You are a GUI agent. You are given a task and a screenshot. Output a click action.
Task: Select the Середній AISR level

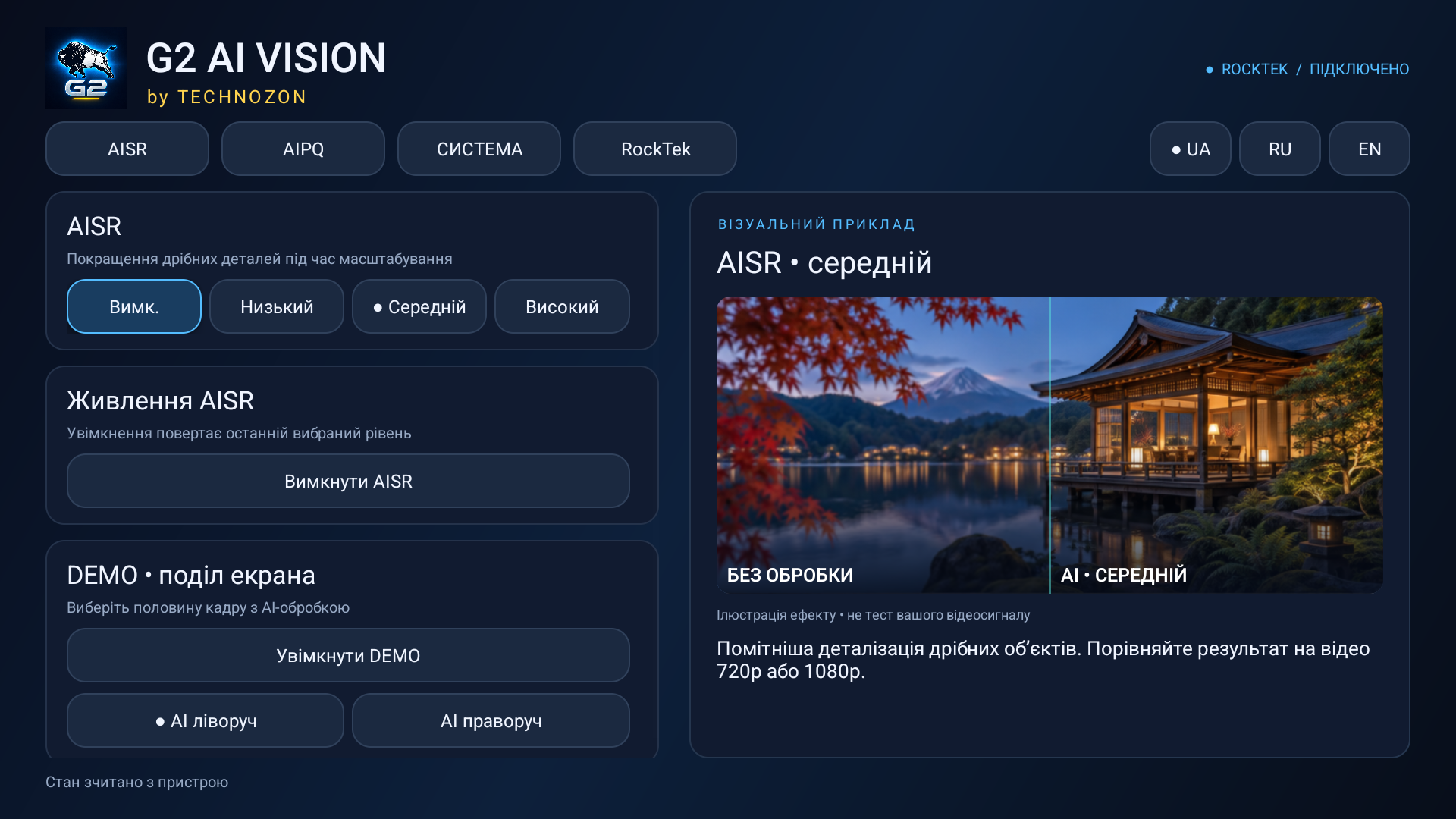(x=419, y=306)
